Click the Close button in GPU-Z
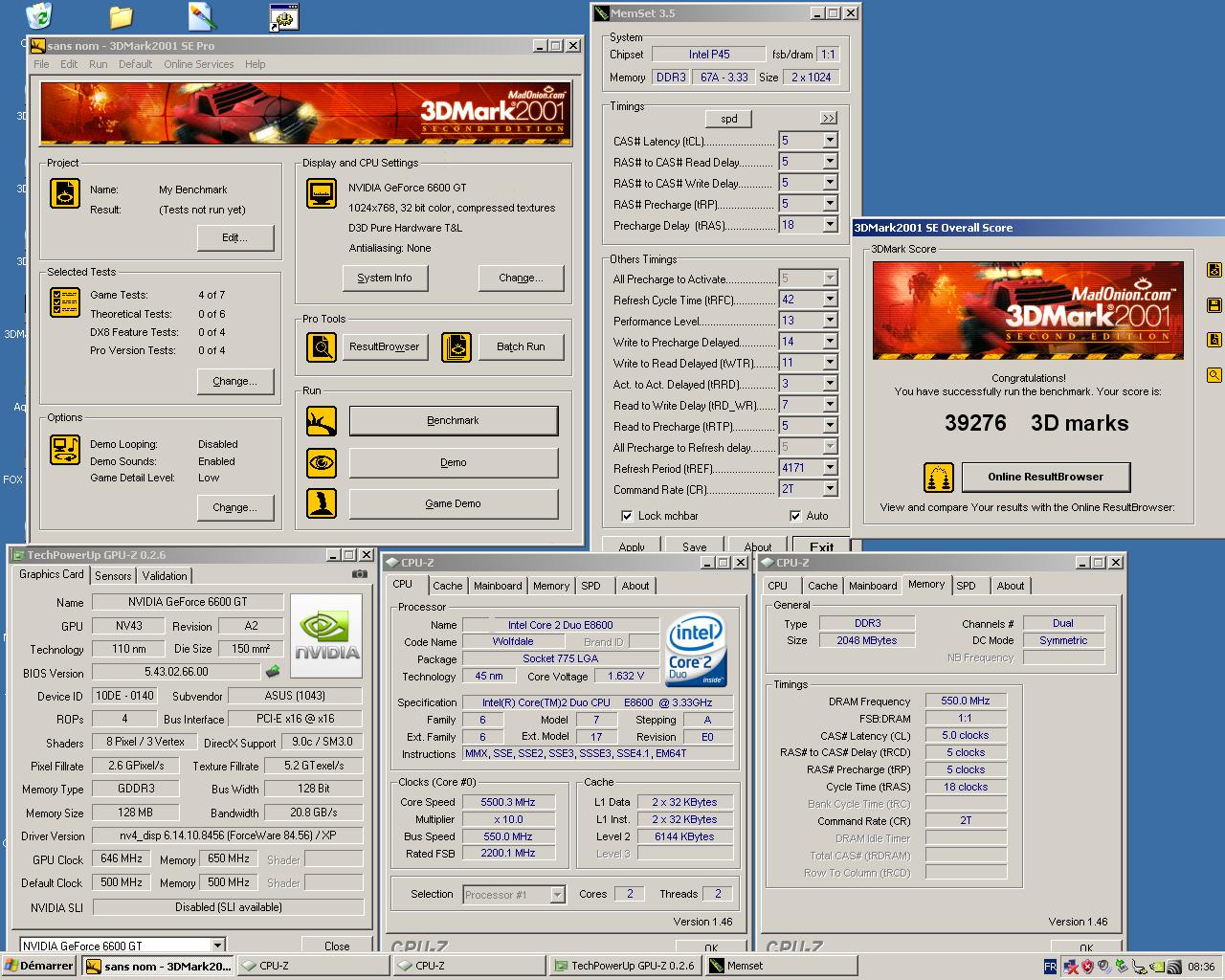1225x980 pixels. [x=337, y=946]
